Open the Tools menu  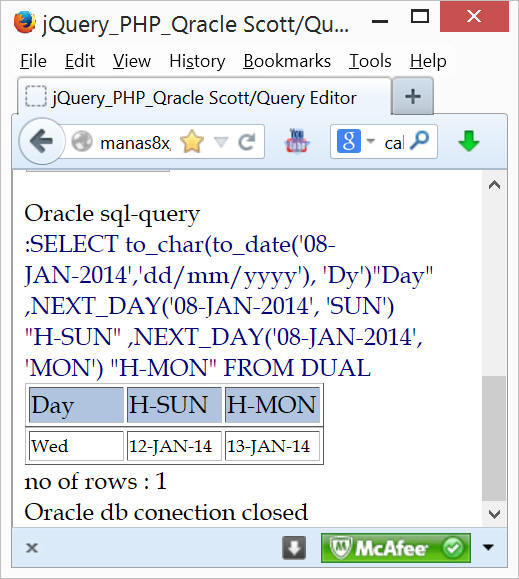(370, 61)
